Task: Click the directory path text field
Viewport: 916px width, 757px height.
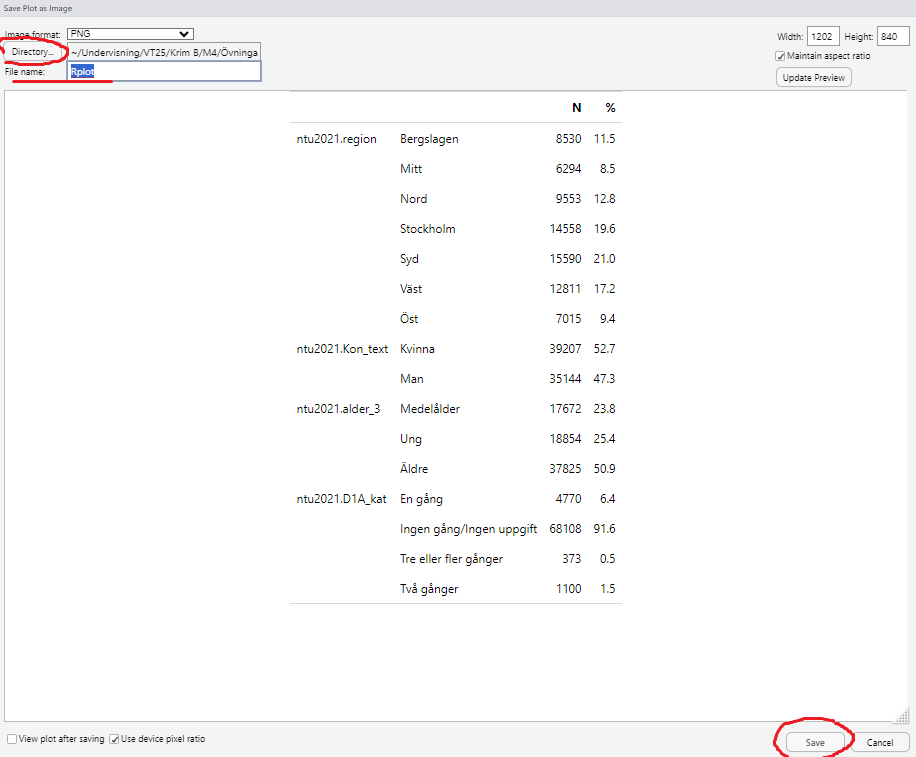Action: pos(164,52)
